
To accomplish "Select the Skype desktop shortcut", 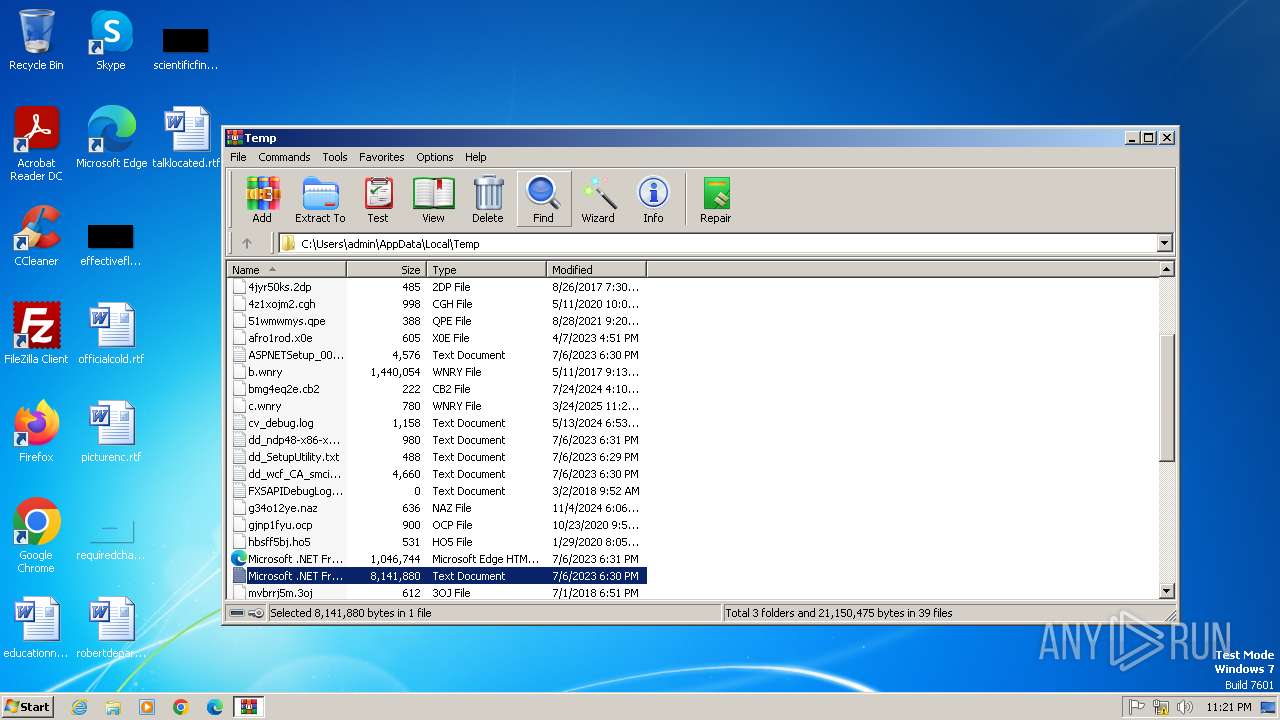I will click(111, 40).
